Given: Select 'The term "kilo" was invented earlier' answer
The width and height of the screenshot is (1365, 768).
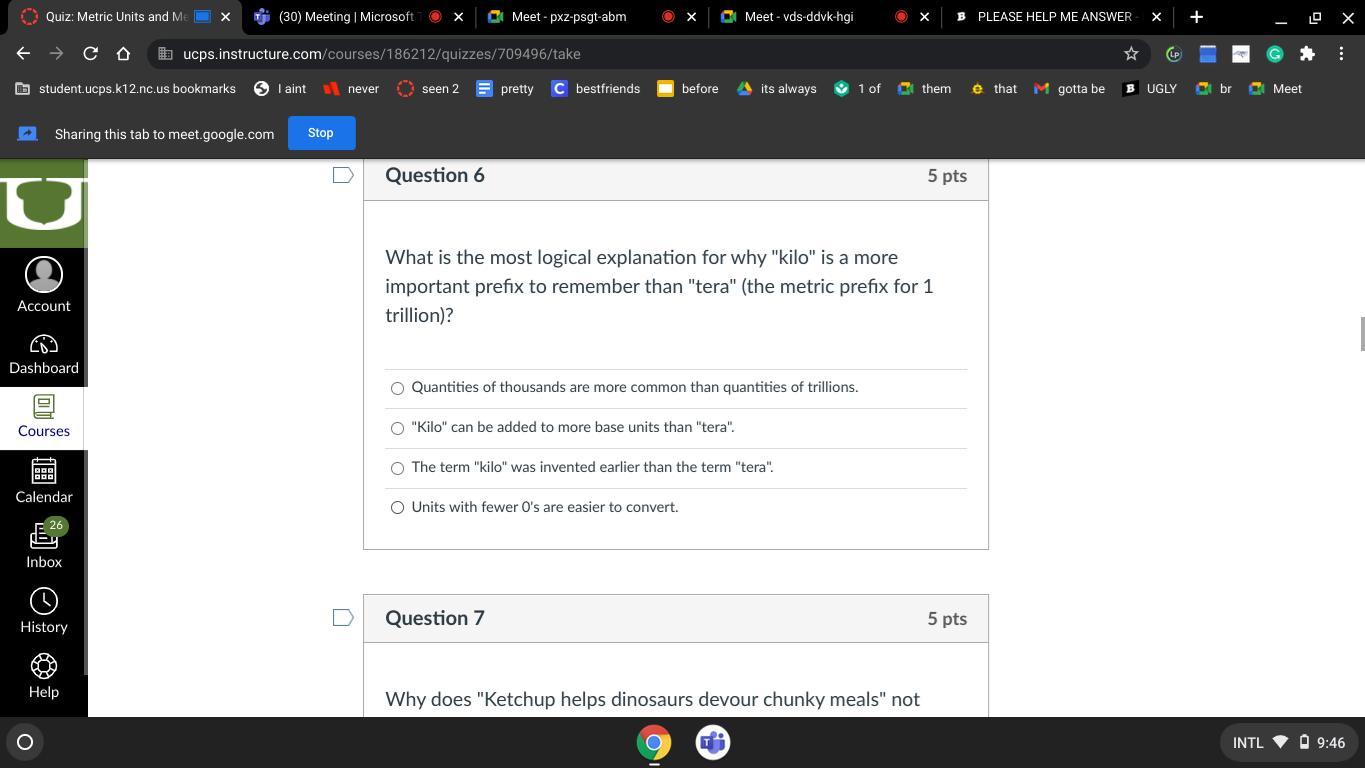Looking at the screenshot, I should tap(397, 468).
